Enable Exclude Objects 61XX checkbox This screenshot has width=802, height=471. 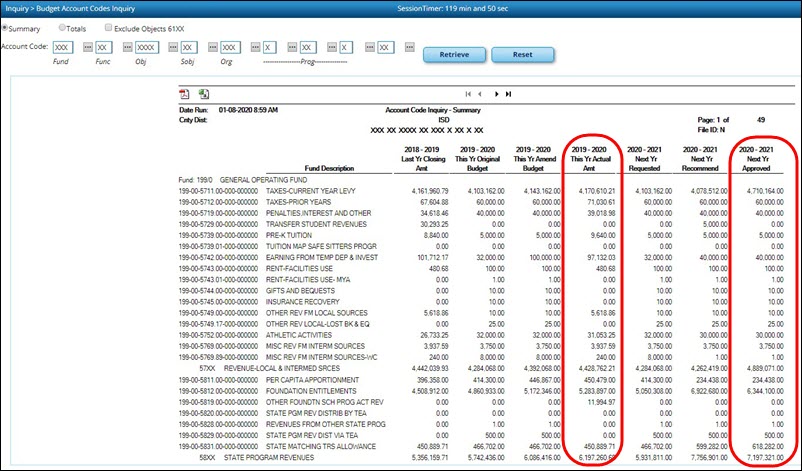(108, 28)
